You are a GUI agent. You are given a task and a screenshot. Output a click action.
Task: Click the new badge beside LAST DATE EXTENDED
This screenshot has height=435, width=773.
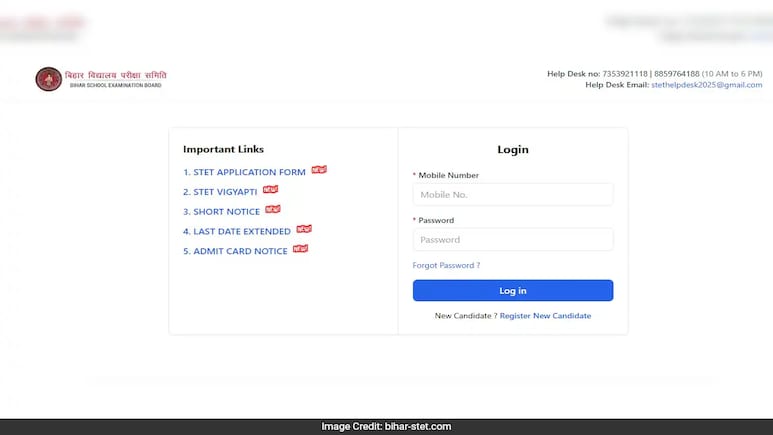(x=304, y=229)
